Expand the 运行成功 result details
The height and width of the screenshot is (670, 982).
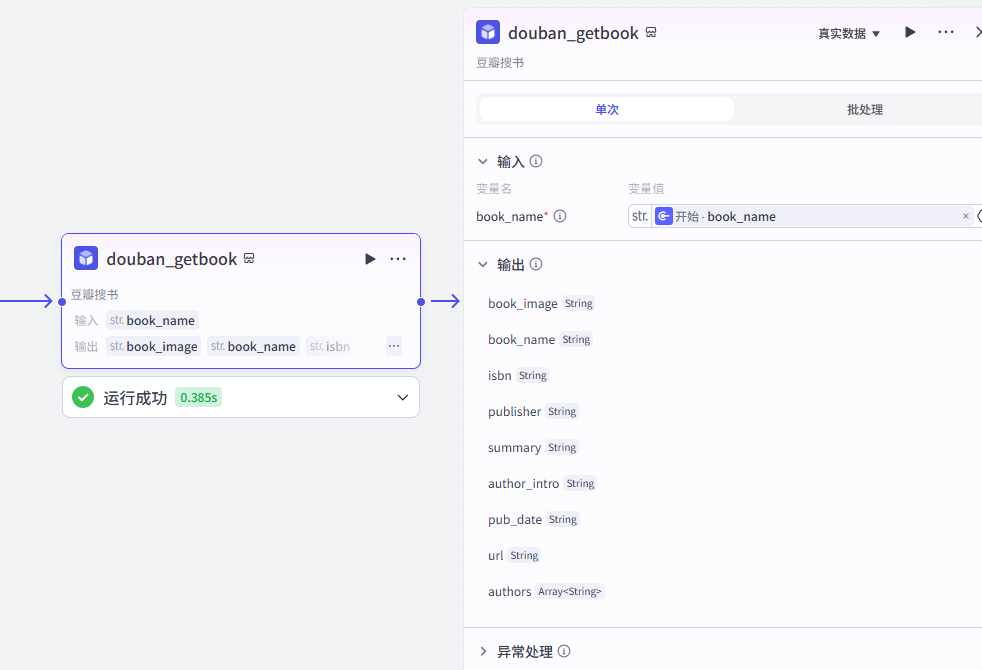pos(403,398)
